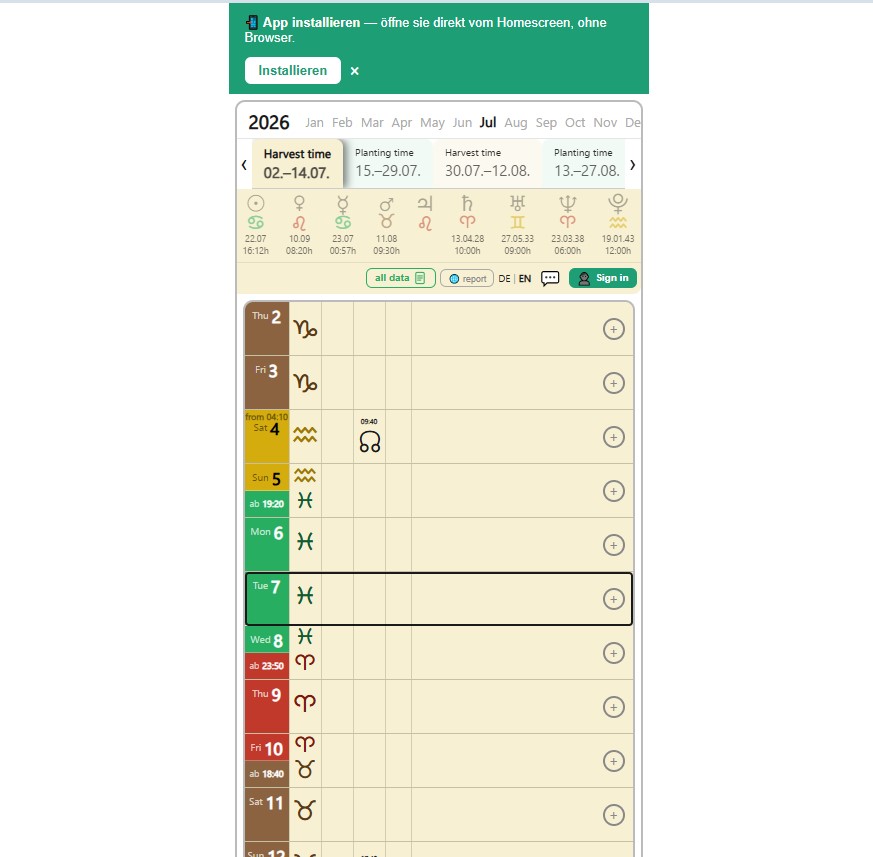Screen dimensions: 873x857
Task: Add entry for Fri 3
Action: coord(614,383)
